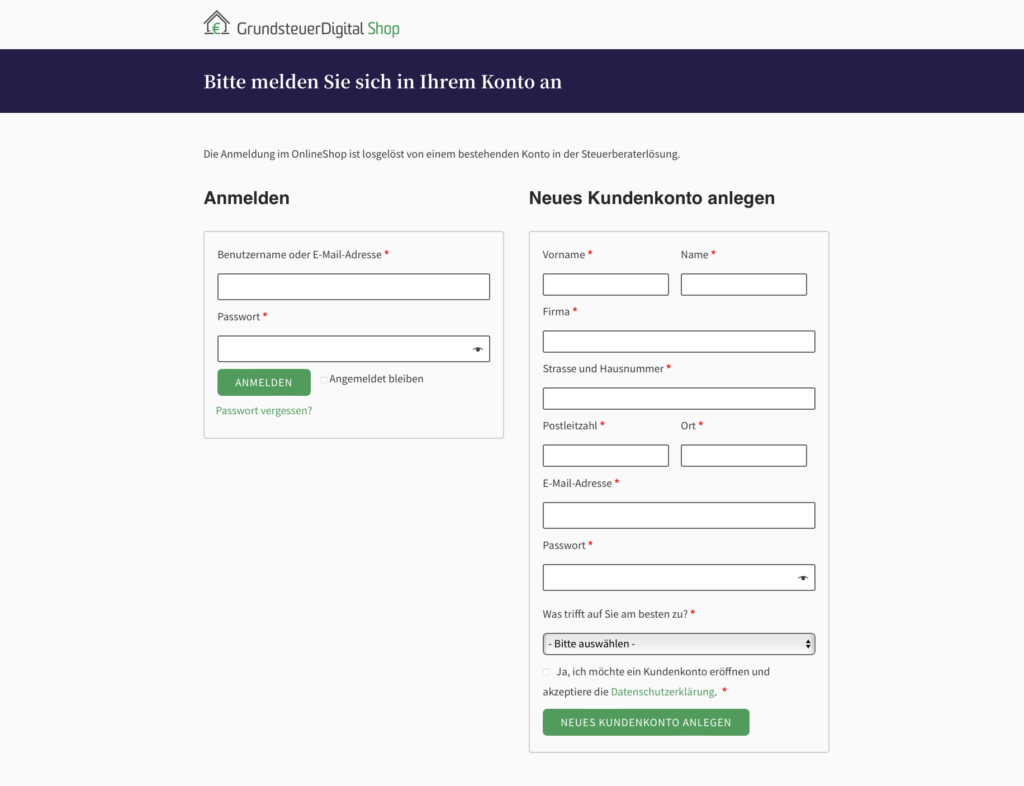This screenshot has width=1024, height=786.
Task: Click the Postleitzahl input field
Action: (605, 456)
